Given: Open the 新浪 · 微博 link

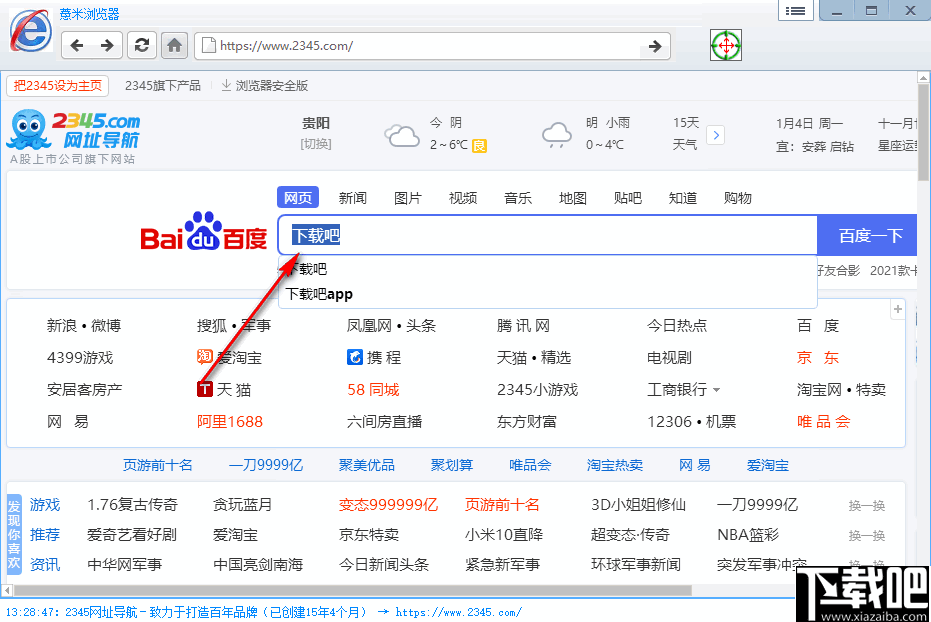Looking at the screenshot, I should (84, 325).
